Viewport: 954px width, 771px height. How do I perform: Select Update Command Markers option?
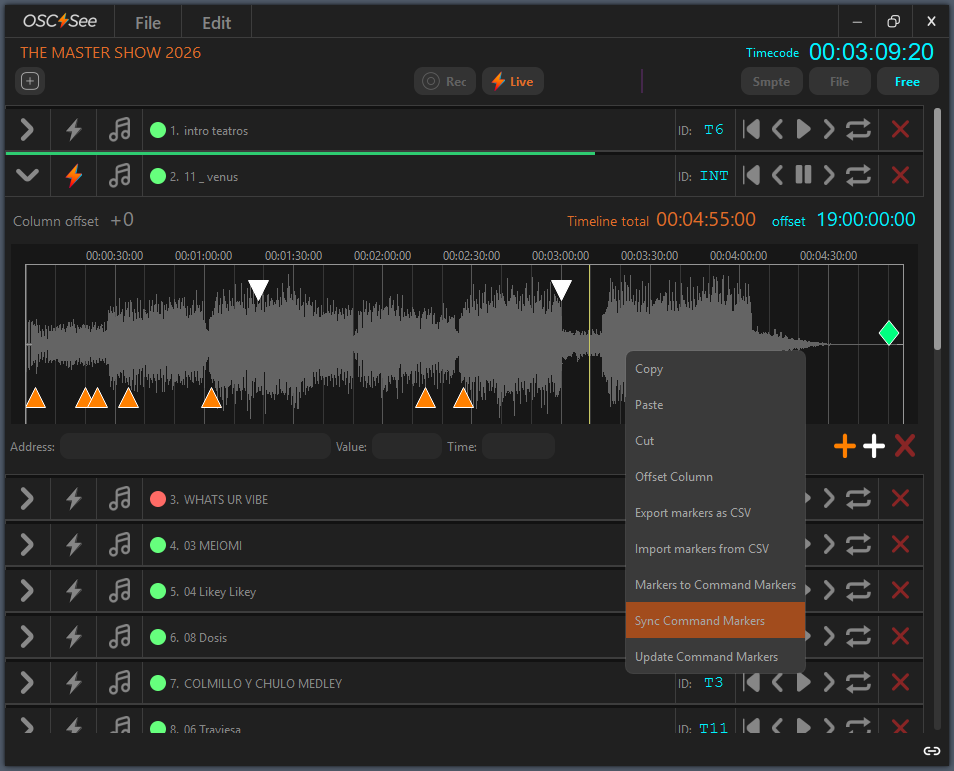point(716,656)
